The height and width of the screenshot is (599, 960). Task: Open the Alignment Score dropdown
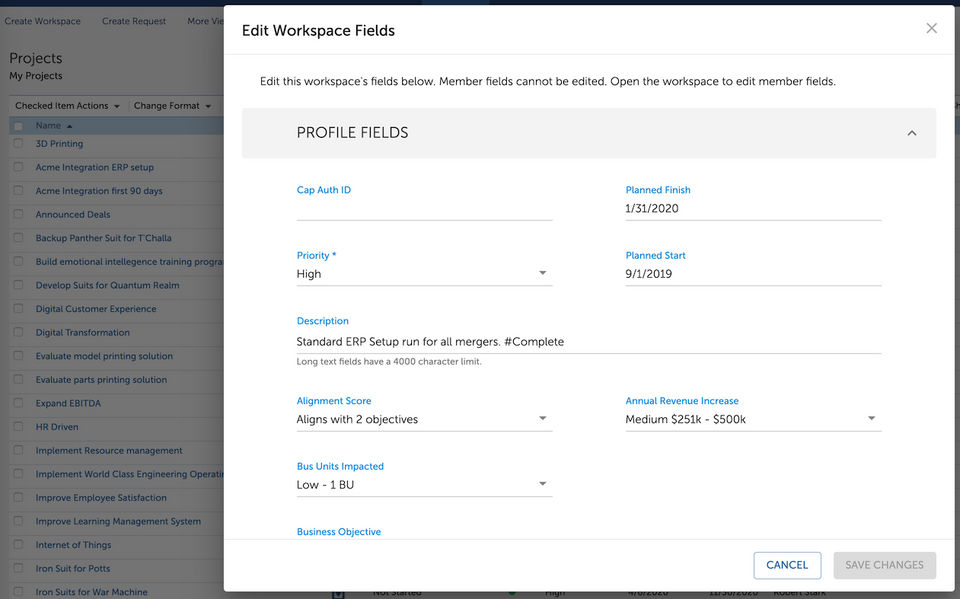tap(424, 420)
